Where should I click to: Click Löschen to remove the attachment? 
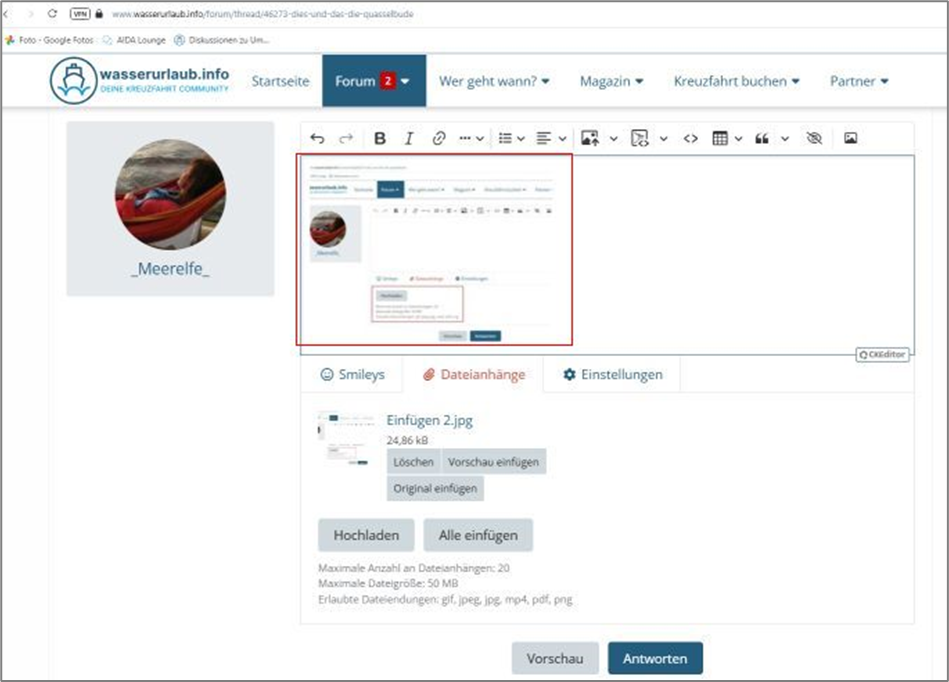pyautogui.click(x=413, y=462)
